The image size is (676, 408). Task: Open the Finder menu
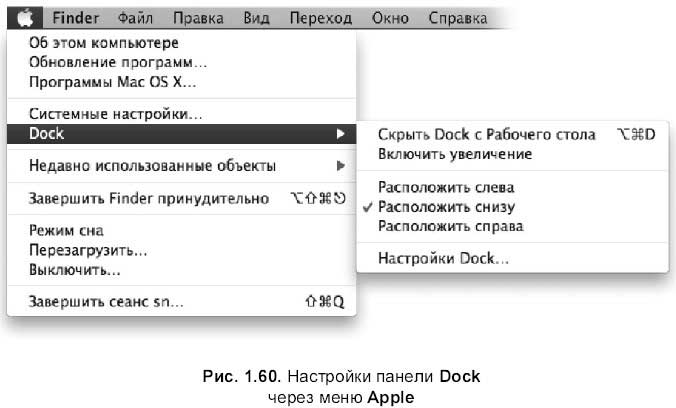(x=76, y=18)
